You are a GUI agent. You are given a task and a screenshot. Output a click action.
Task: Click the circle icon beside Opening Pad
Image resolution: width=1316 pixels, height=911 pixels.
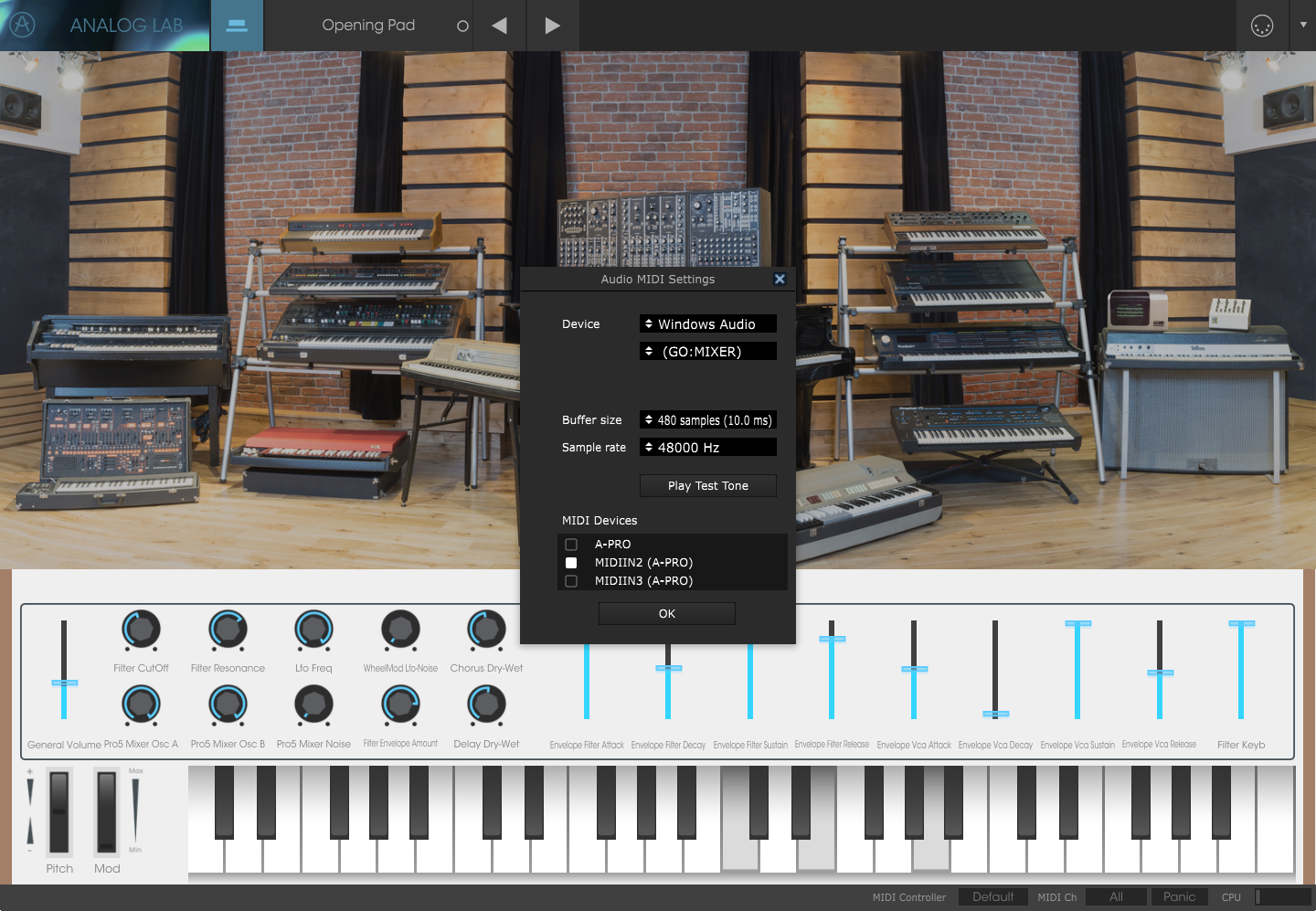coord(462,26)
